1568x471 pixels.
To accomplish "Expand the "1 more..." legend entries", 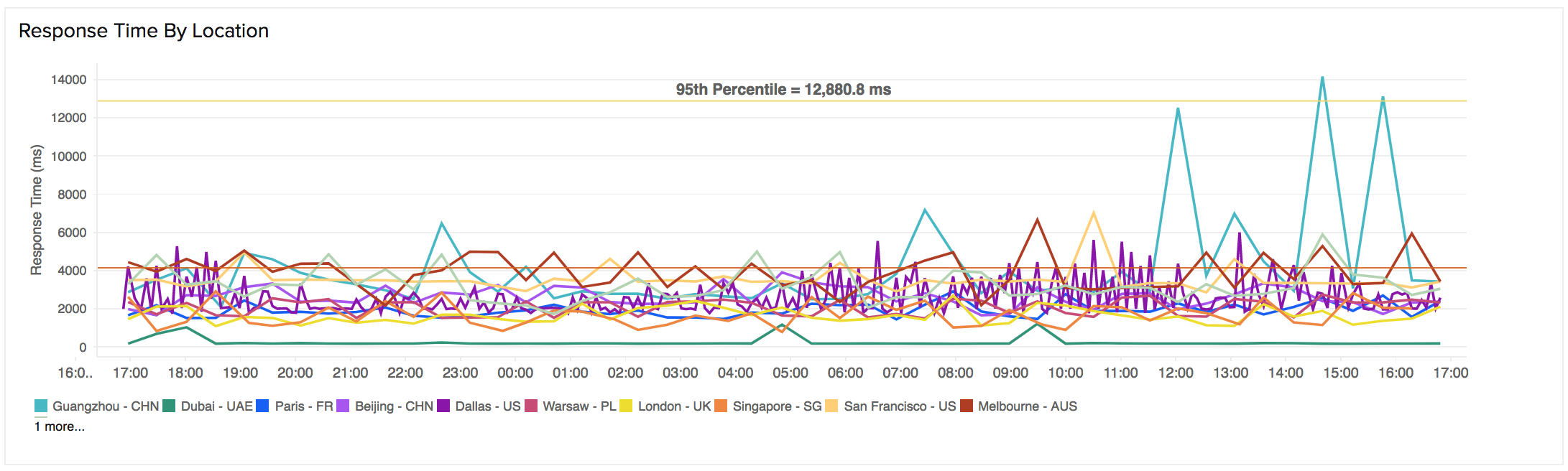I will coord(60,426).
